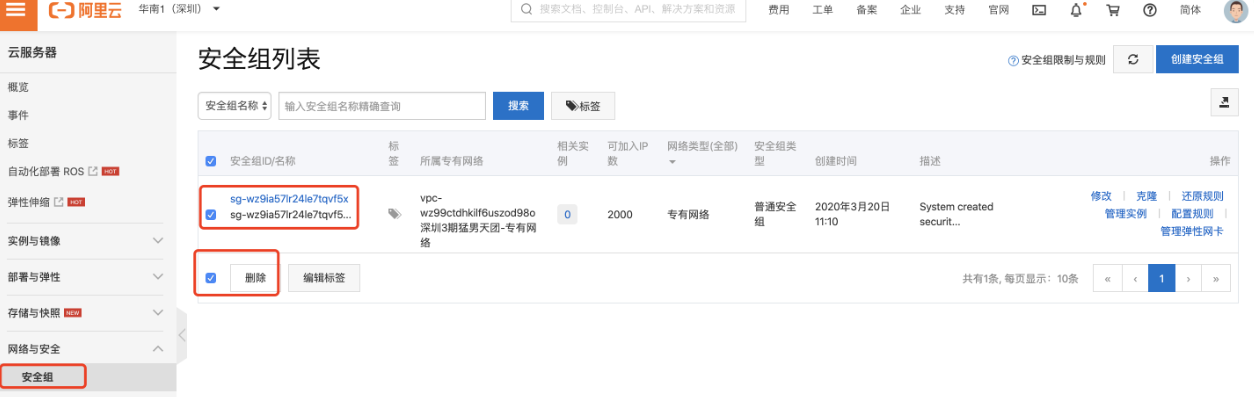Viewport: 1254px width, 397px height.
Task: Open security group sg-wz9ia57lr24le7tqvf5x link
Action: click(289, 198)
